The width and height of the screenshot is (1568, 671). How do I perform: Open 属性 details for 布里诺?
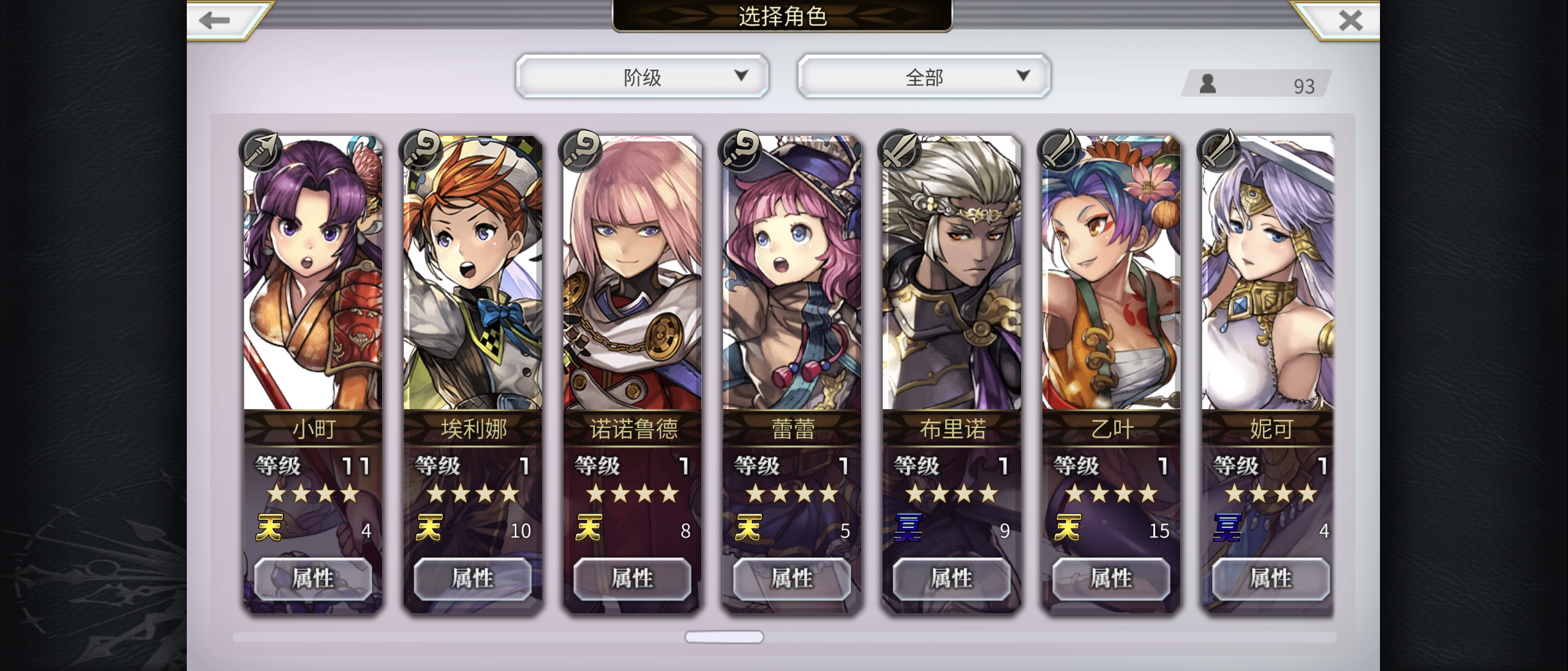click(952, 578)
